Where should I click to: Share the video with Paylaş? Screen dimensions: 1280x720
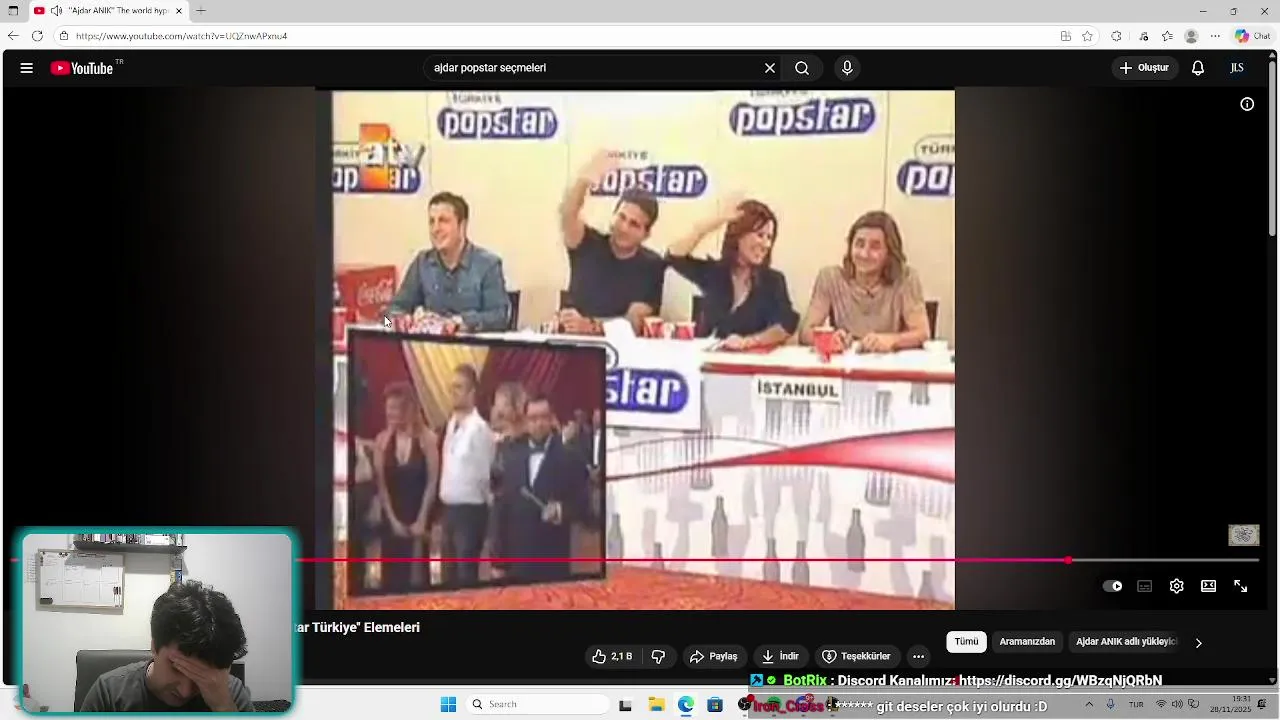(x=713, y=656)
